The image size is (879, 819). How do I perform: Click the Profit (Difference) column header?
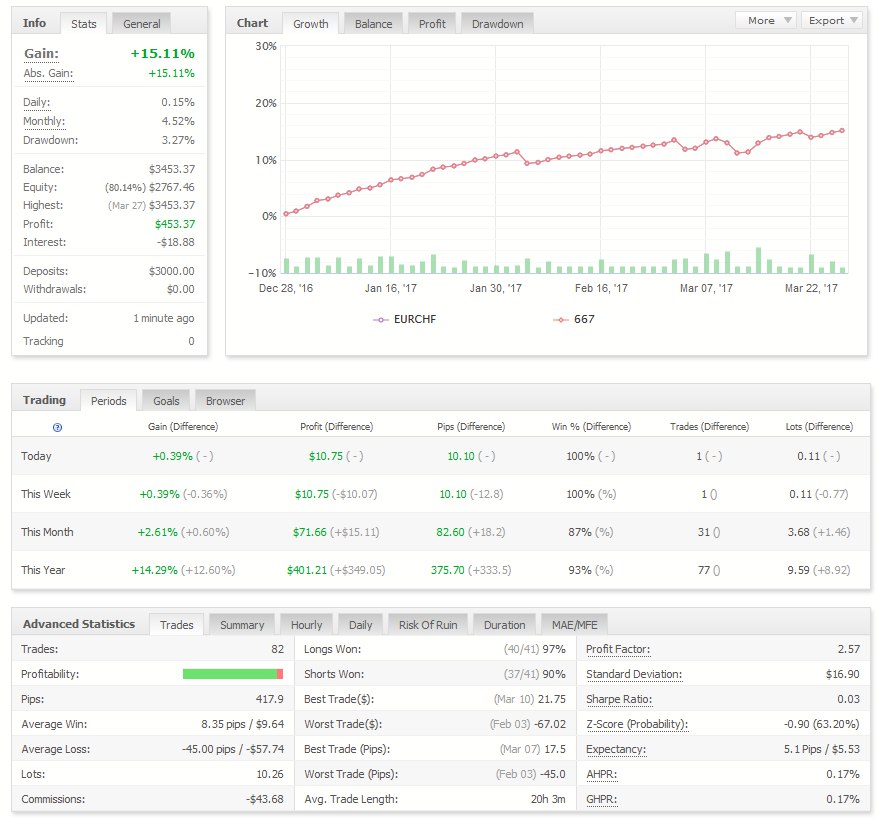coord(336,427)
